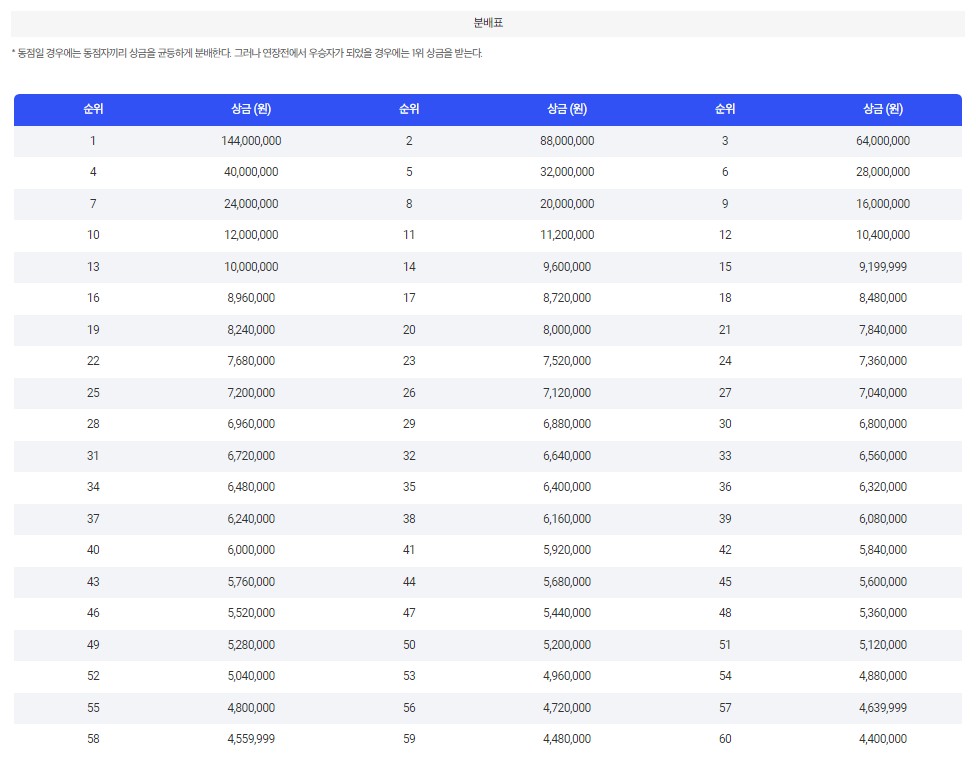Image resolution: width=976 pixels, height=775 pixels.
Task: Click the prize amount 88,000,000
Action: coord(567,141)
